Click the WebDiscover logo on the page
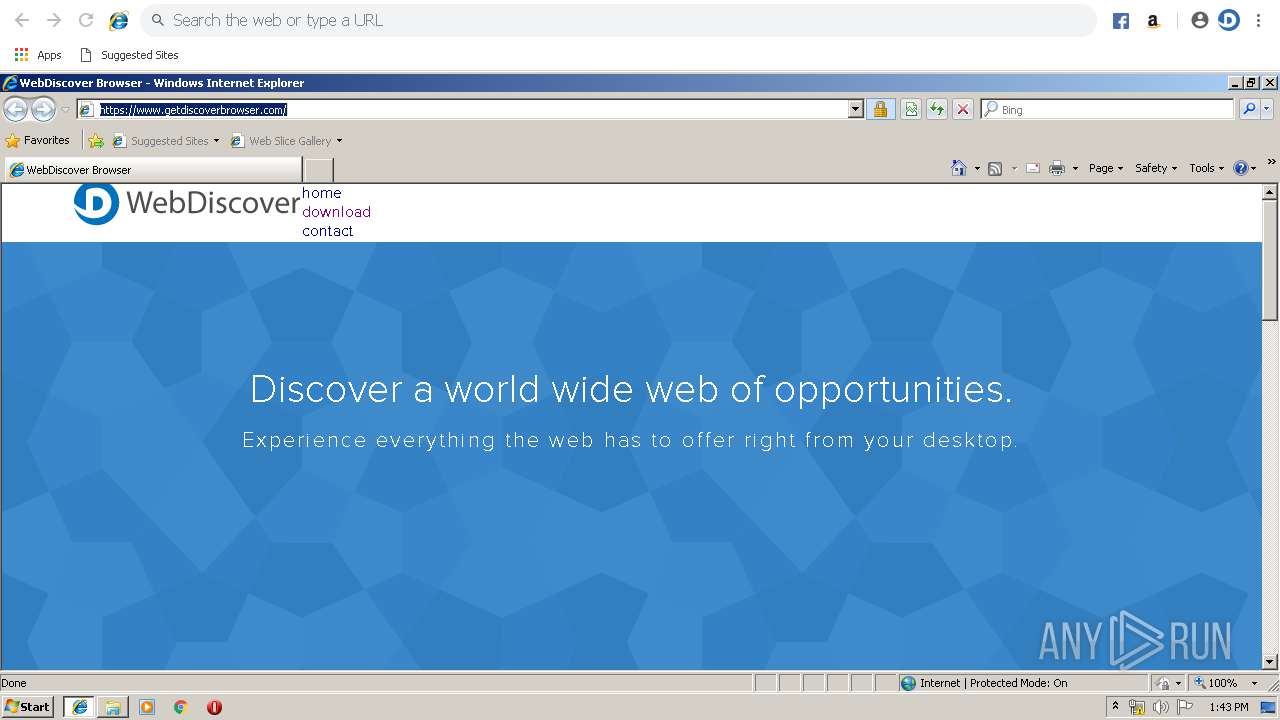1280x720 pixels. [x=187, y=203]
